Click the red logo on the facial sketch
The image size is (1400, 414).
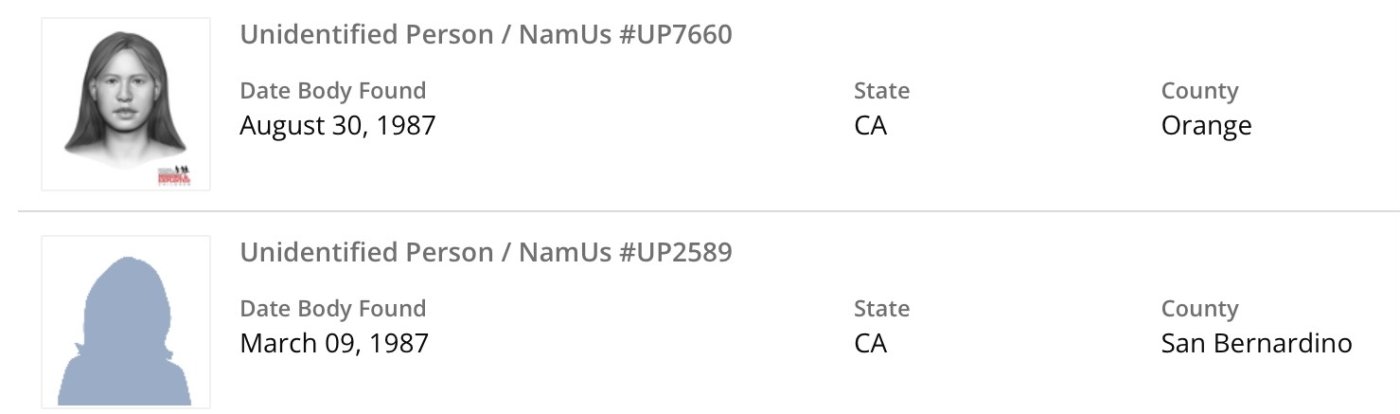click(173, 176)
